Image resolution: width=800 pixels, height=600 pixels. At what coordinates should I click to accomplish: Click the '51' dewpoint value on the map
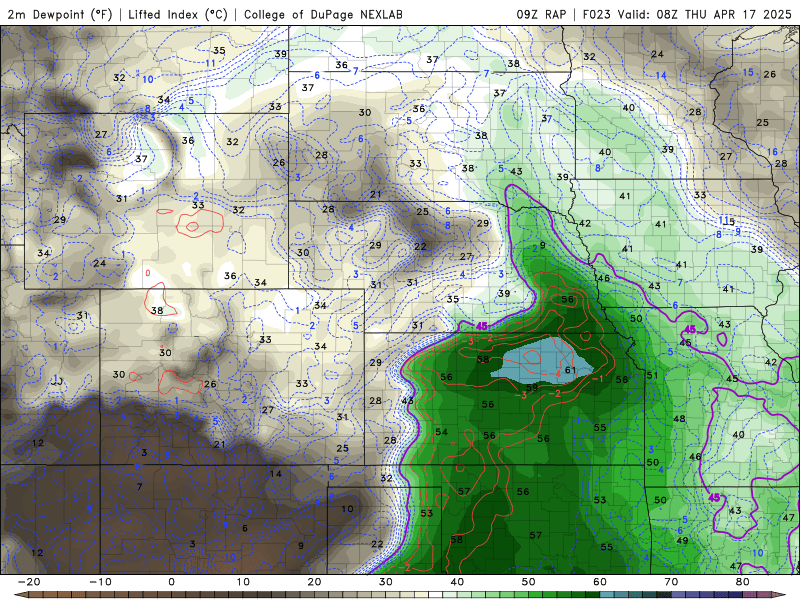tap(652, 376)
